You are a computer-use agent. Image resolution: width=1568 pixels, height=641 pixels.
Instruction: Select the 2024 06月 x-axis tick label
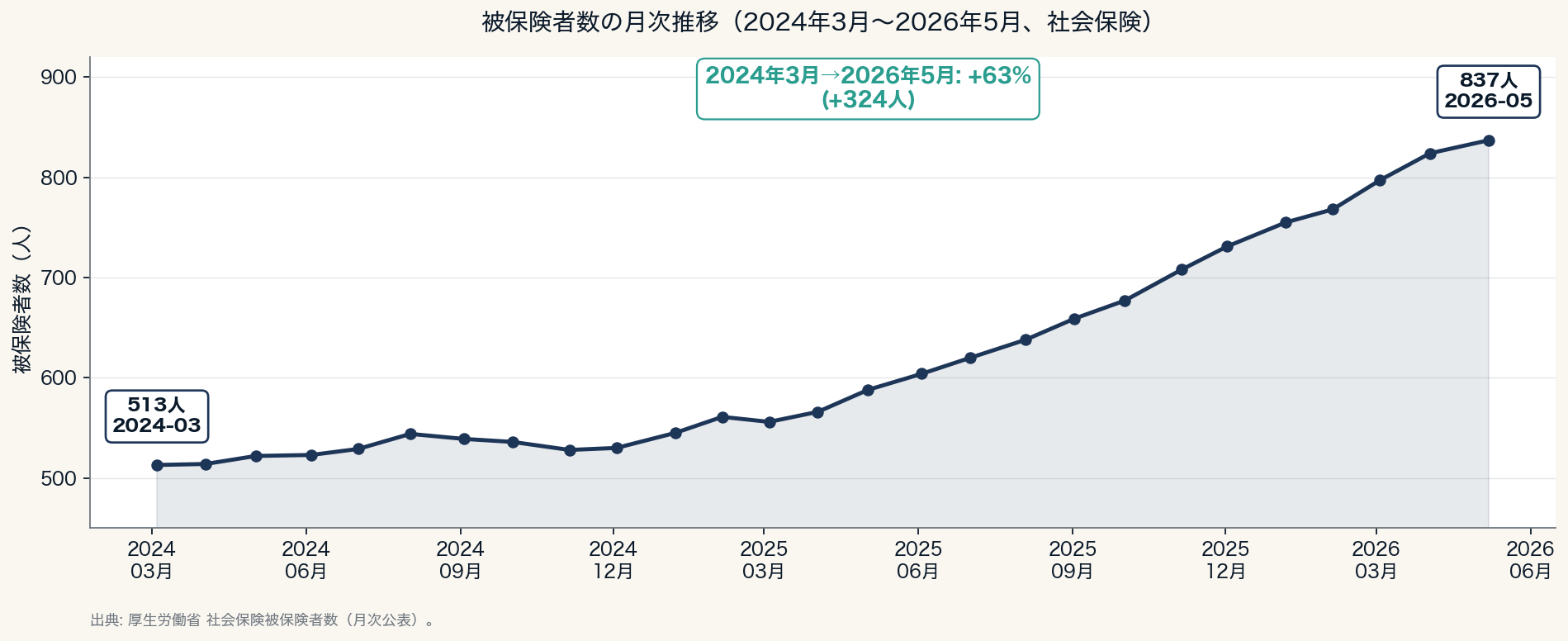click(x=306, y=560)
